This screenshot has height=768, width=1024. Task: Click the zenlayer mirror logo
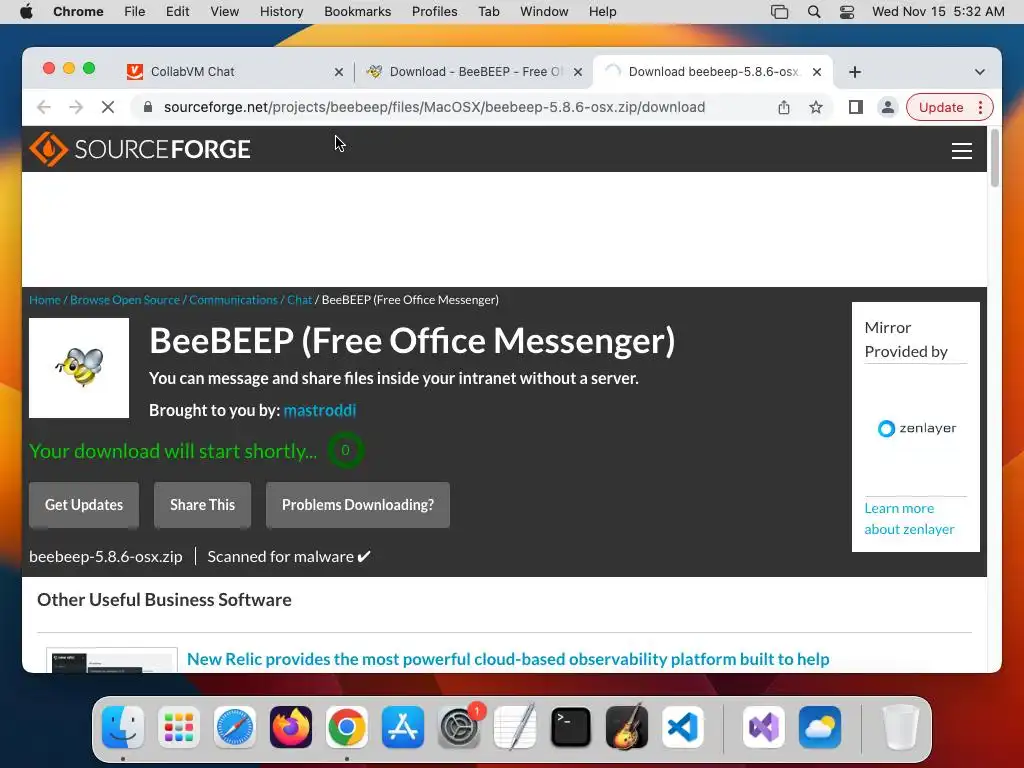[x=916, y=428]
